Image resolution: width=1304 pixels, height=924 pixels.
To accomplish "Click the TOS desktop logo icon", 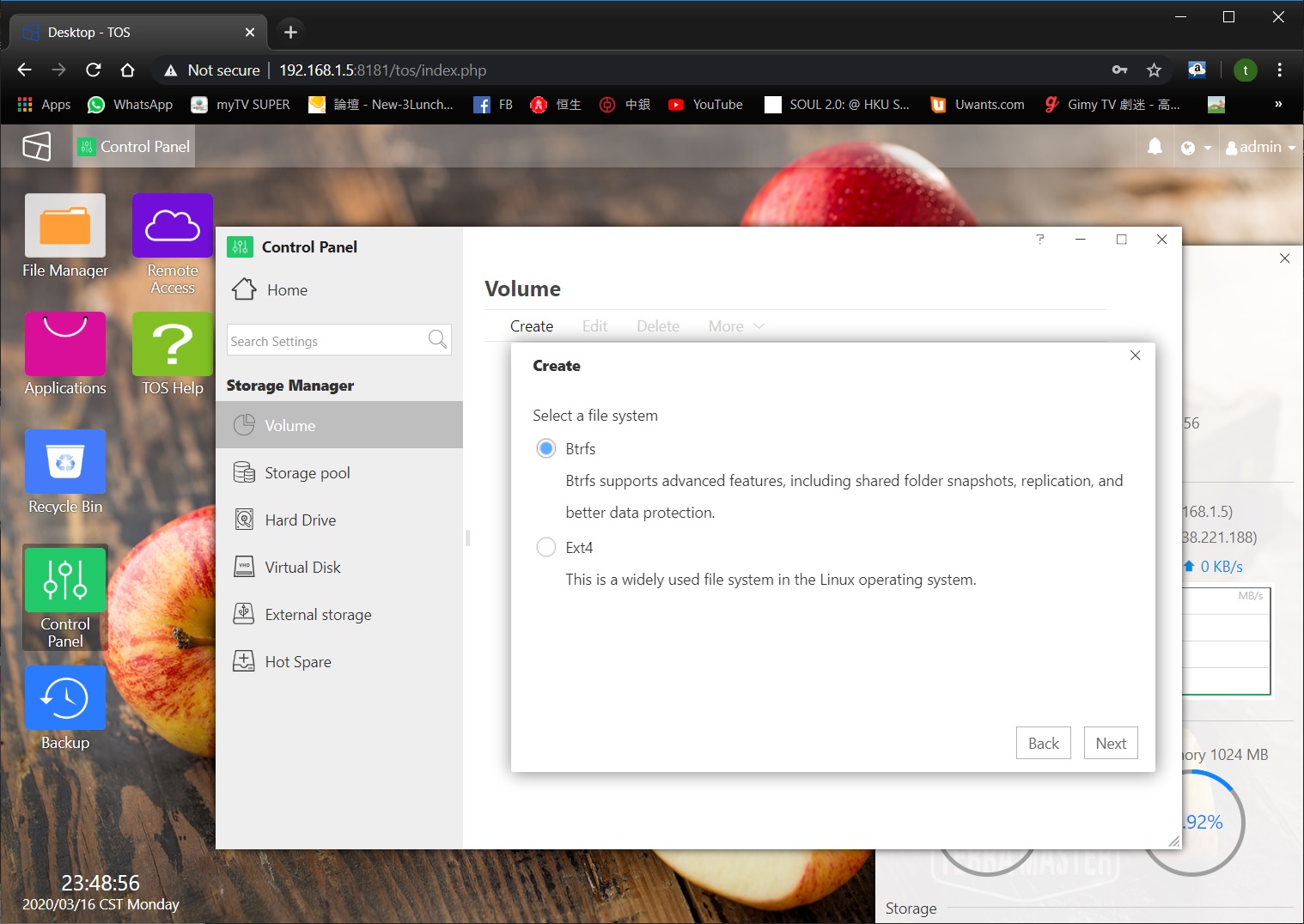I will [x=37, y=147].
